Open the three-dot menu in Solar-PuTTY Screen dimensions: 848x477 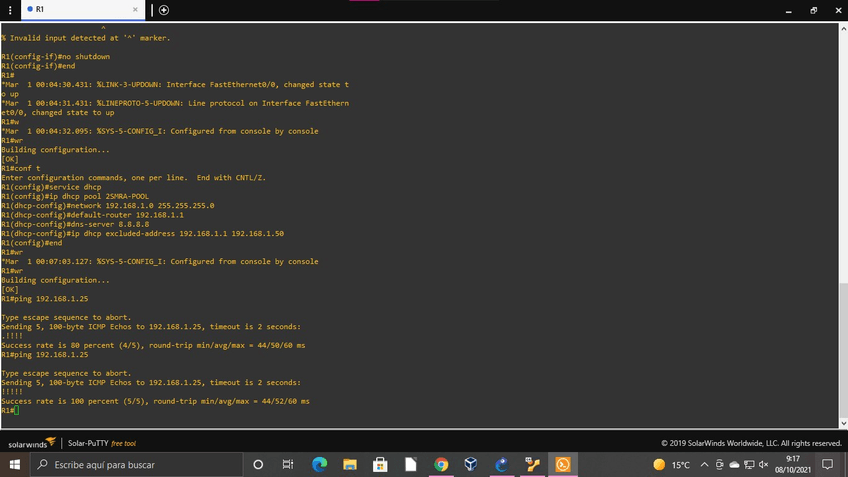coord(10,10)
